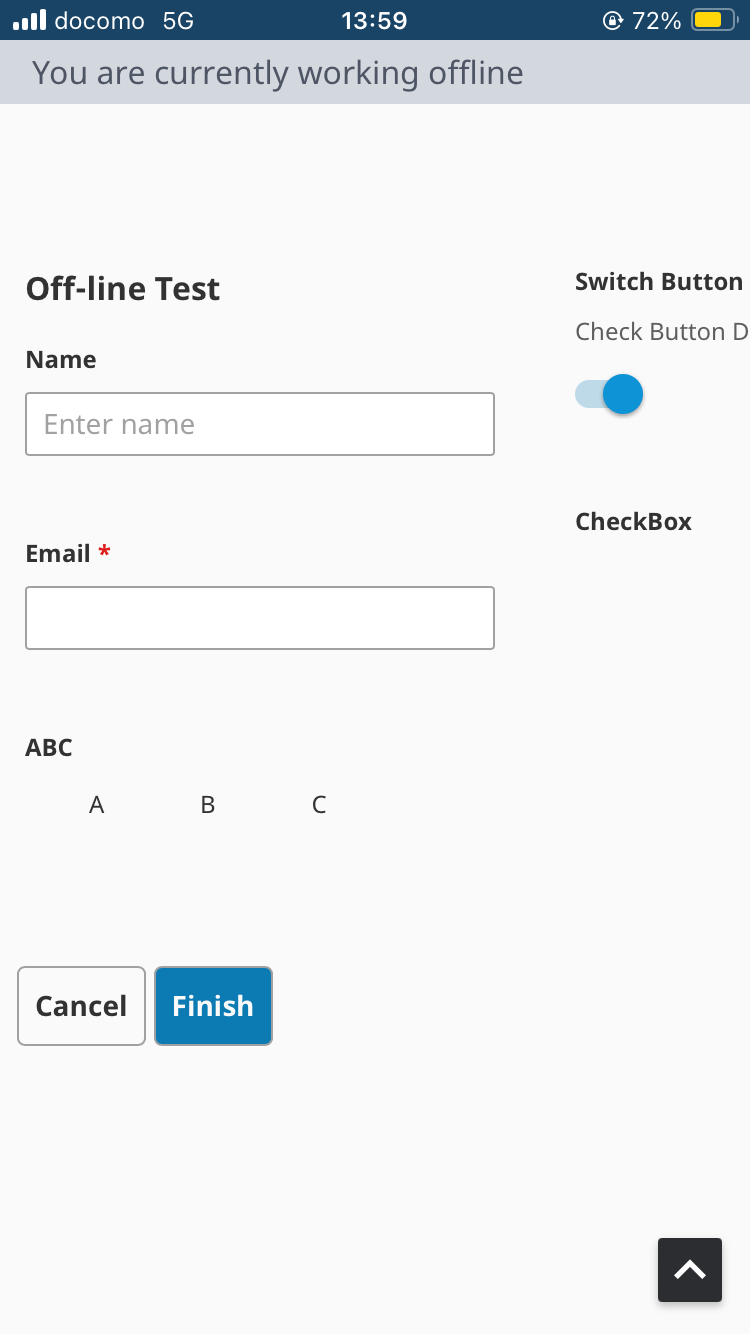Click the Switch Button heading

(x=658, y=282)
